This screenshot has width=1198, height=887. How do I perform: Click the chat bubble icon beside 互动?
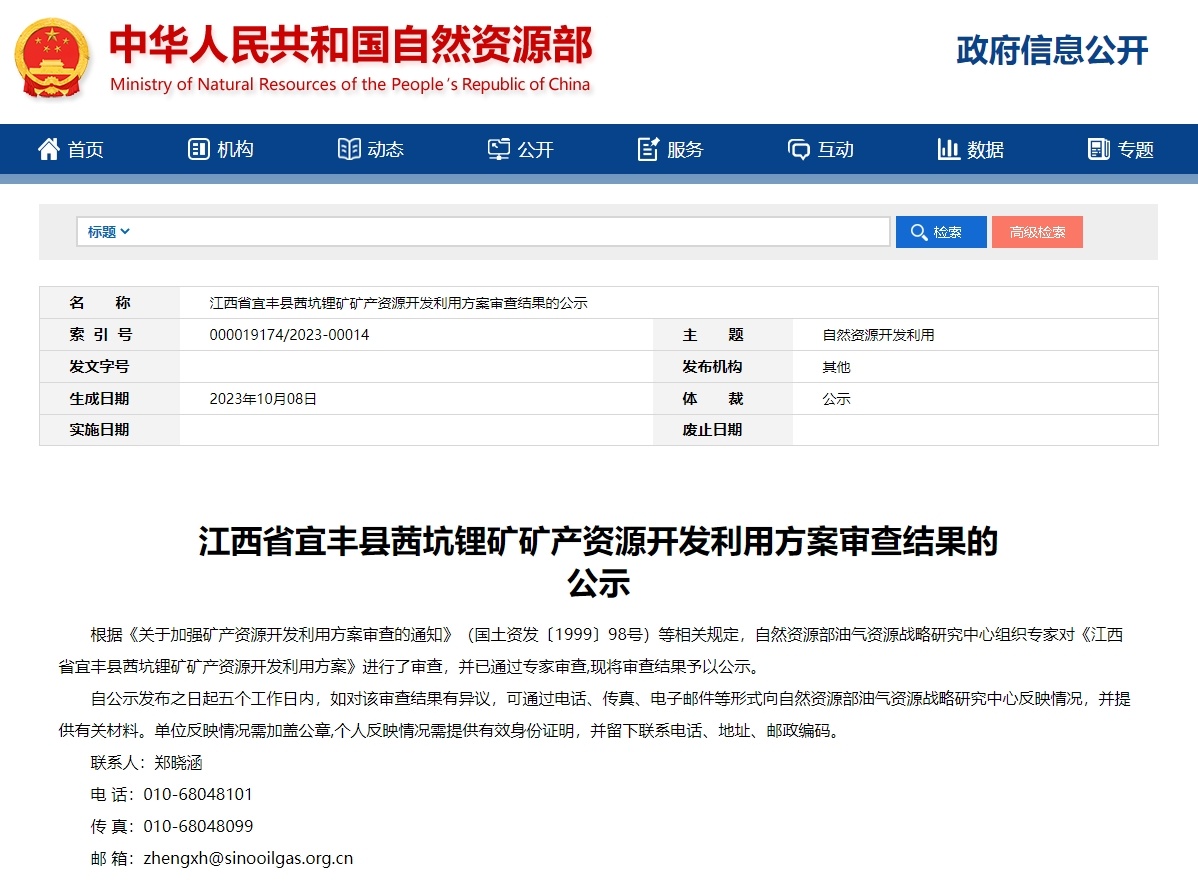coord(799,149)
